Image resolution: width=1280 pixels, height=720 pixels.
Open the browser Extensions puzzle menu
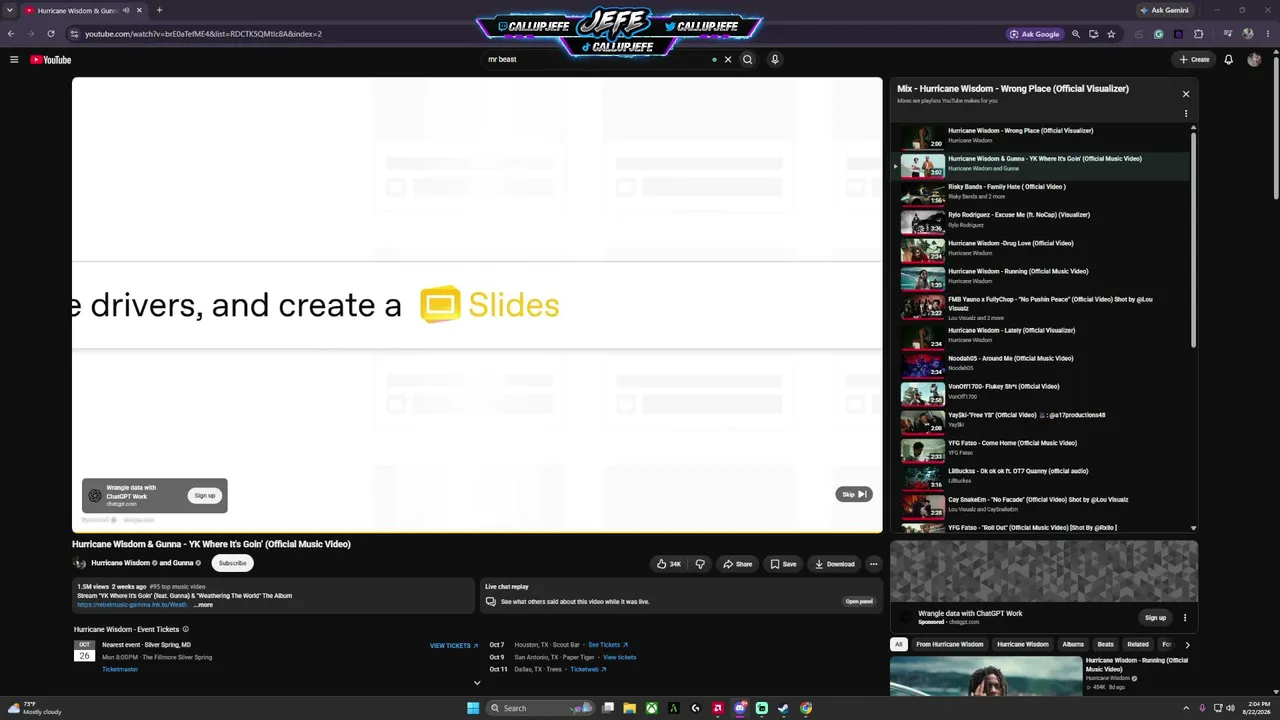pos(1199,34)
